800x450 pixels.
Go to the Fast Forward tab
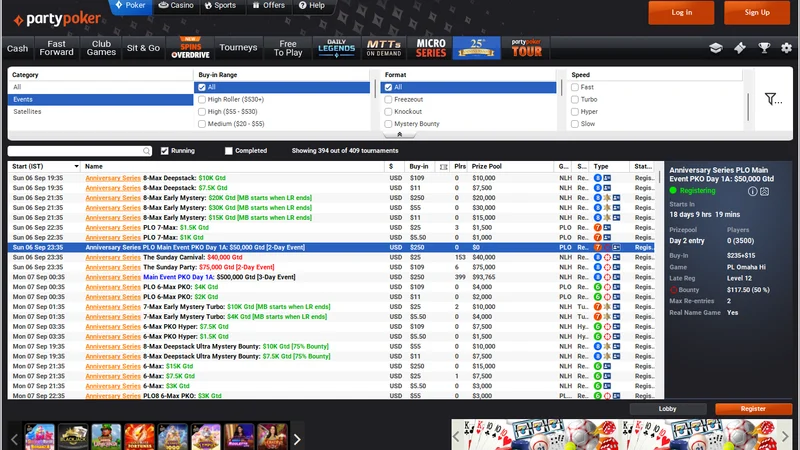pos(56,48)
